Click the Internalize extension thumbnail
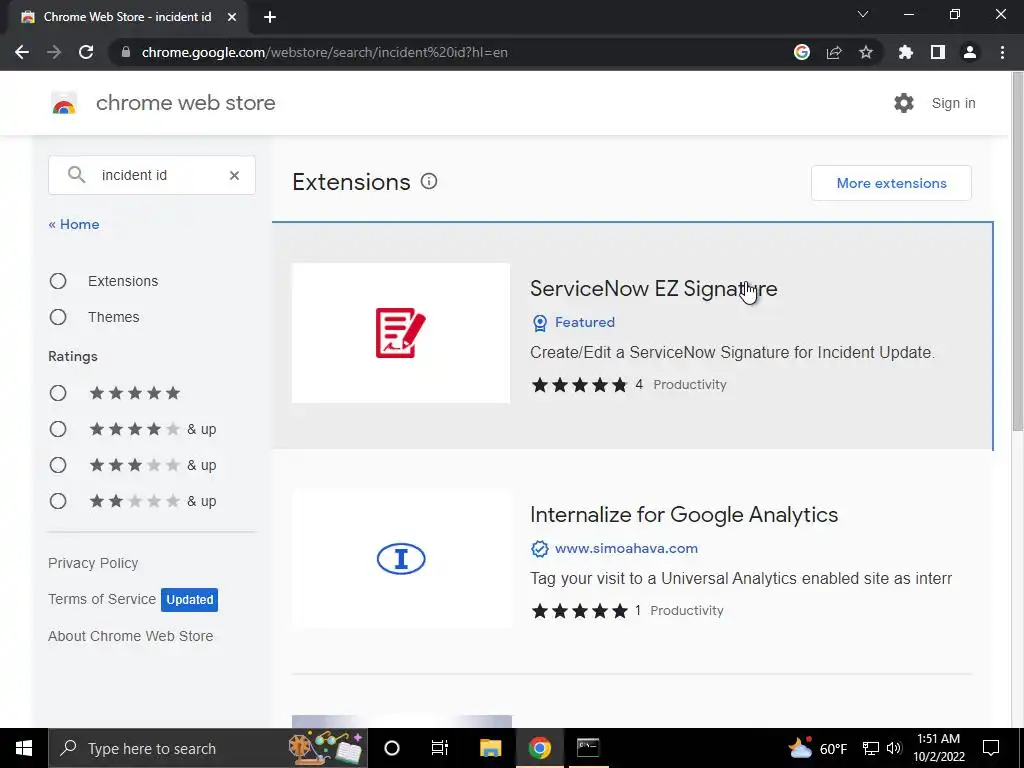Screen dimensions: 1024x768 click(x=402, y=559)
